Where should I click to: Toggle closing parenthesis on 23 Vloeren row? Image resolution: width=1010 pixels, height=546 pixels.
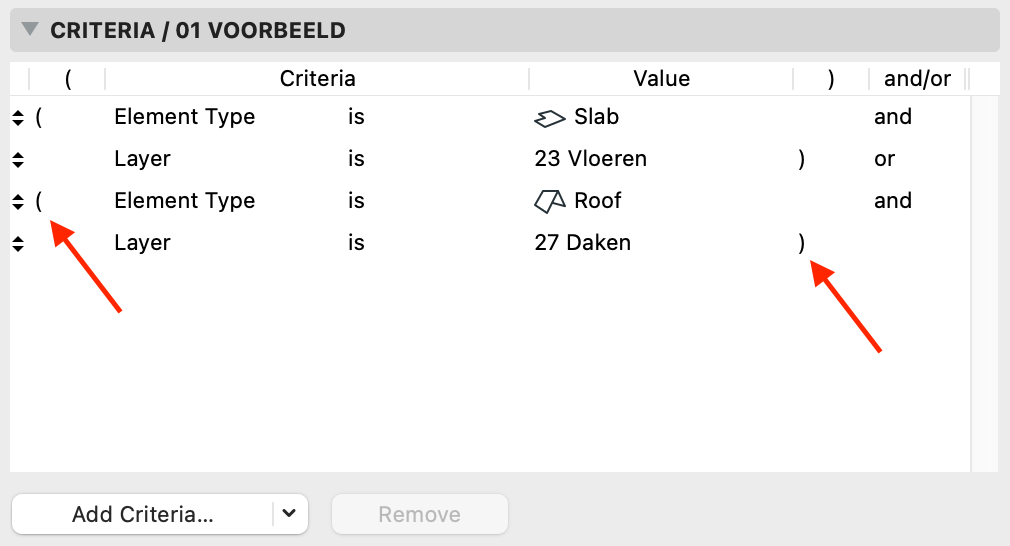801,159
